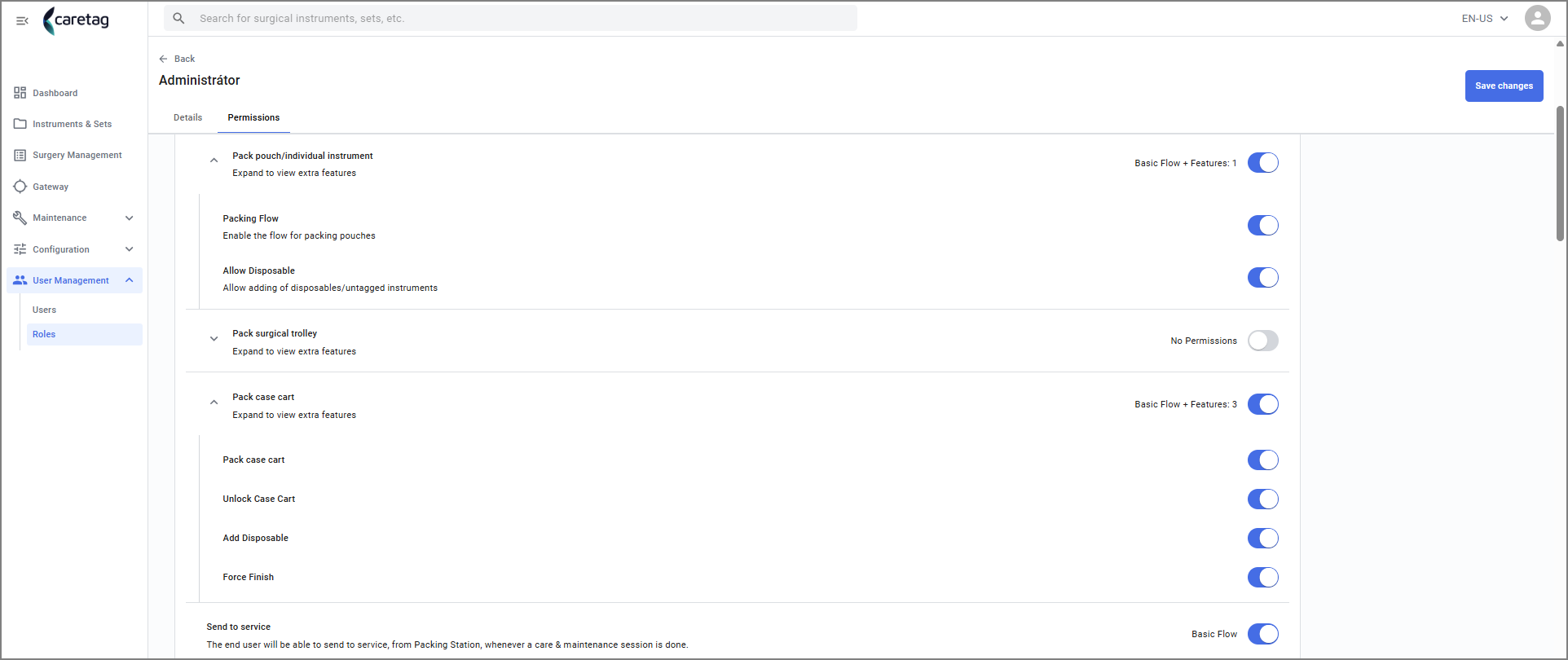Expand the Maintenance menu chevron

(129, 218)
